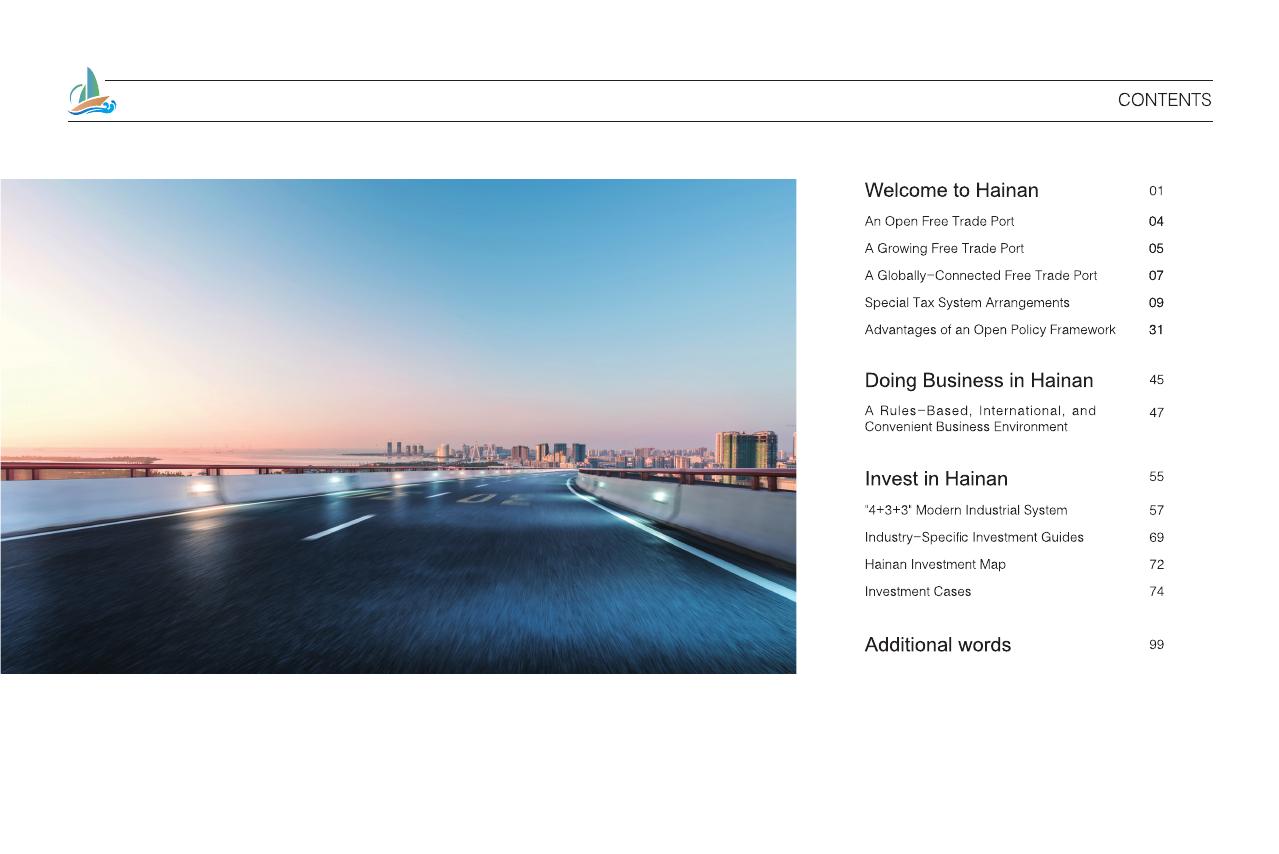Open the Welcome to Hainan section

[x=951, y=190]
